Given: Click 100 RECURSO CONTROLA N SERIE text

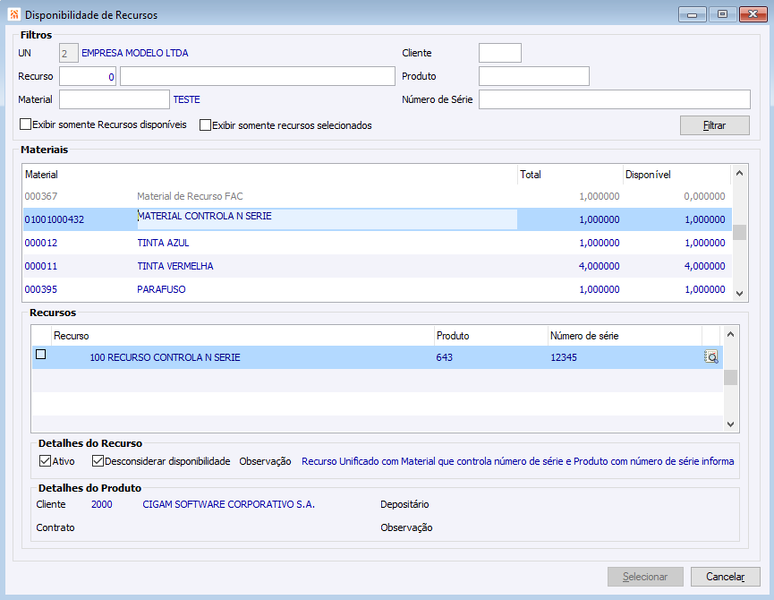Looking at the screenshot, I should 165,357.
